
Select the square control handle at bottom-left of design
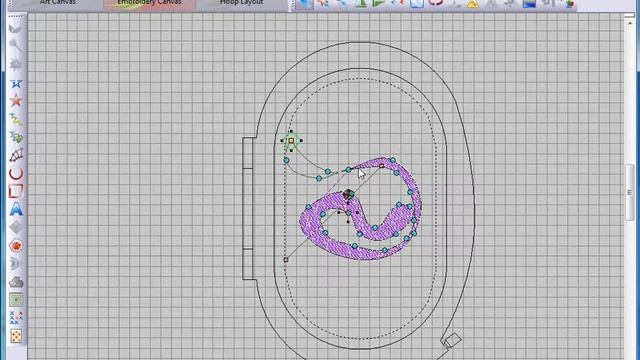pyautogui.click(x=286, y=260)
